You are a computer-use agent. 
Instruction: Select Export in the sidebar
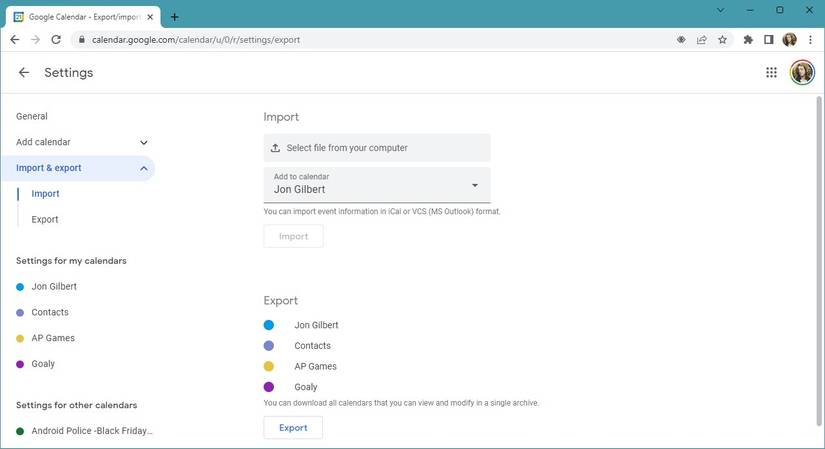click(45, 220)
